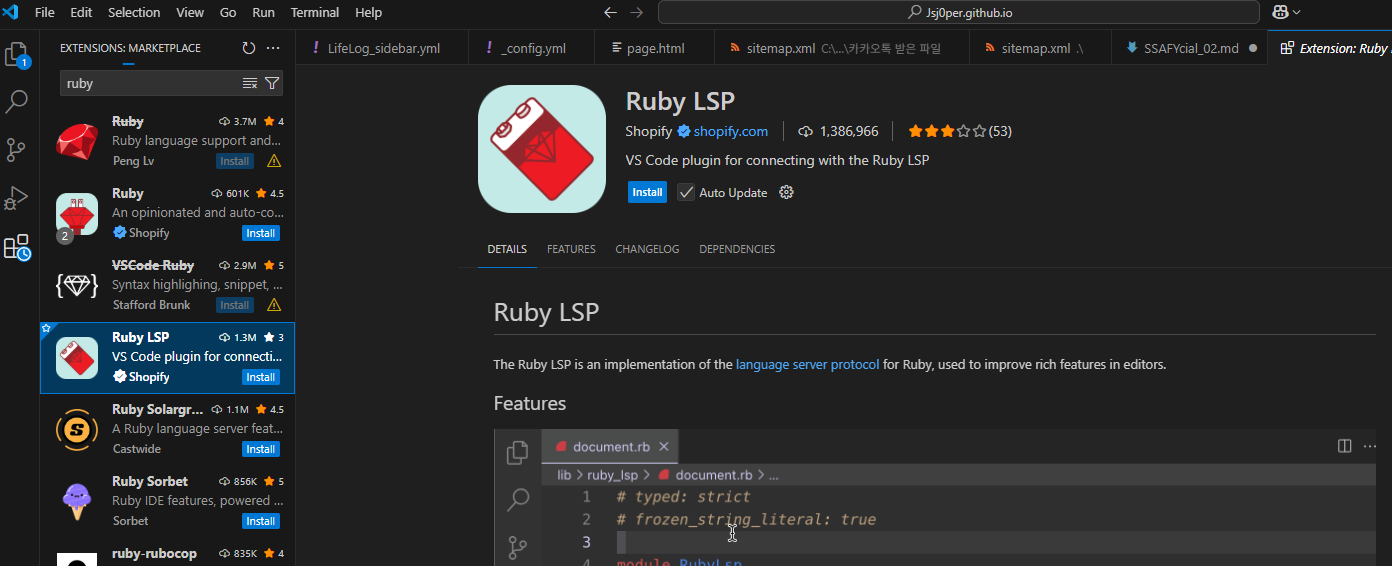
Task: Select Ruby Solargraph extension in list
Action: point(167,430)
